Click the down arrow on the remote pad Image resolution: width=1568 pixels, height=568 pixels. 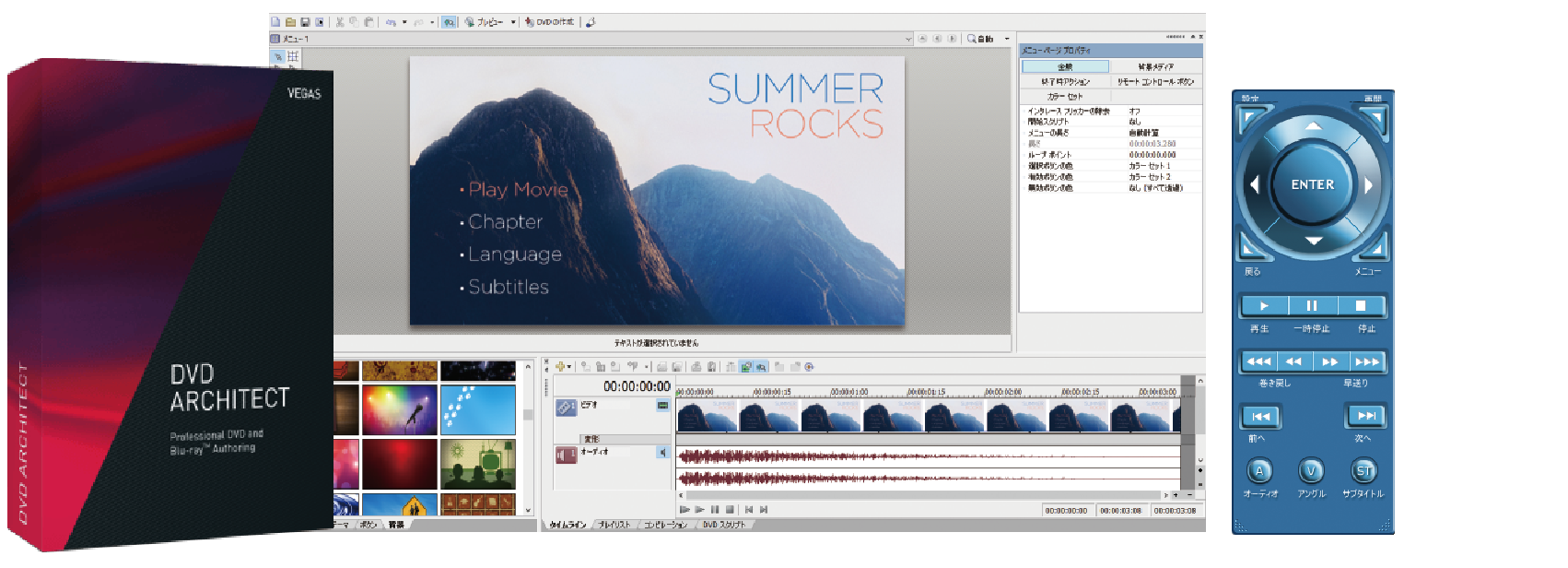pyautogui.click(x=1314, y=241)
